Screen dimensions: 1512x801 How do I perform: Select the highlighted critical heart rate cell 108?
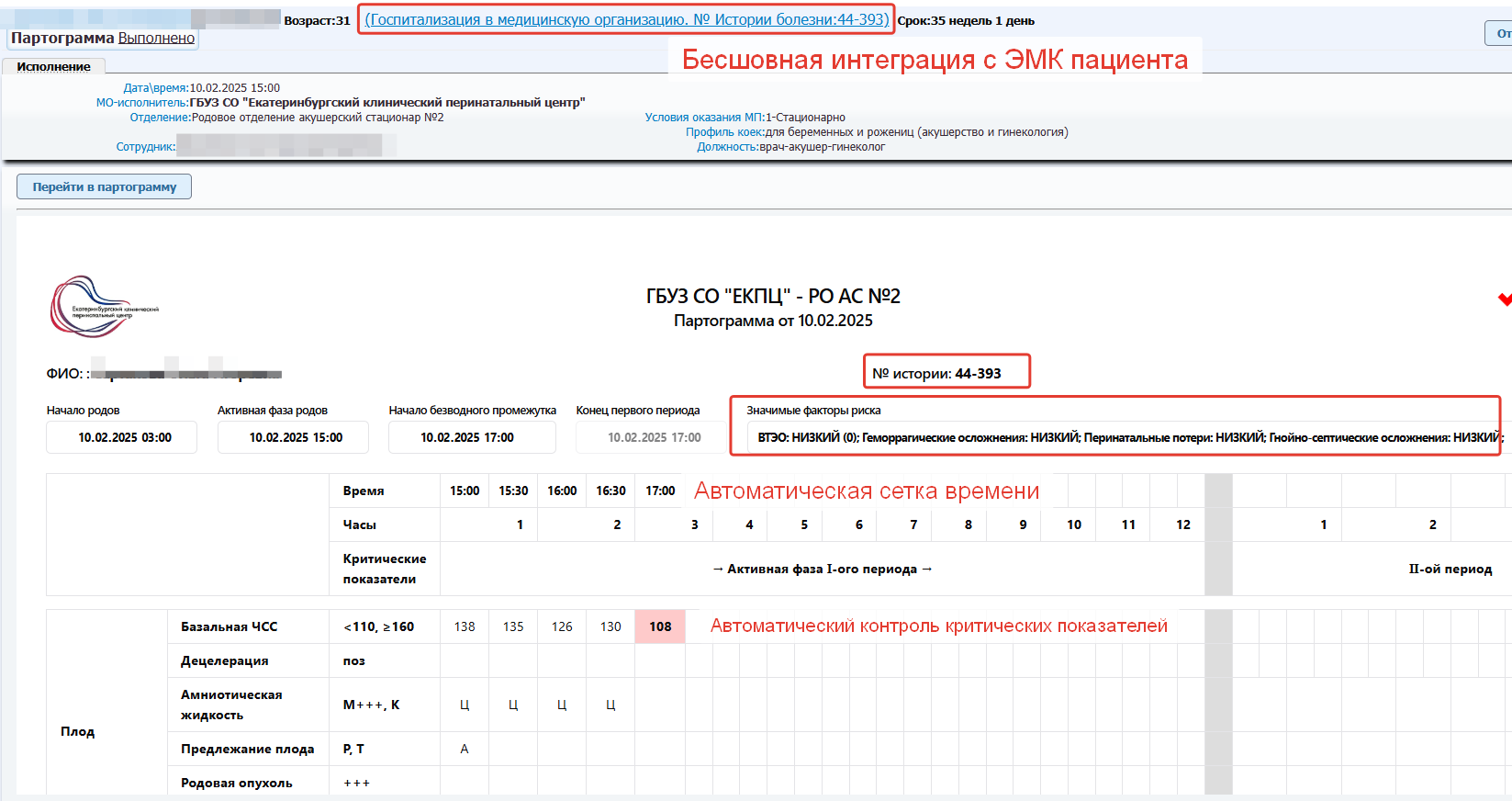point(660,626)
